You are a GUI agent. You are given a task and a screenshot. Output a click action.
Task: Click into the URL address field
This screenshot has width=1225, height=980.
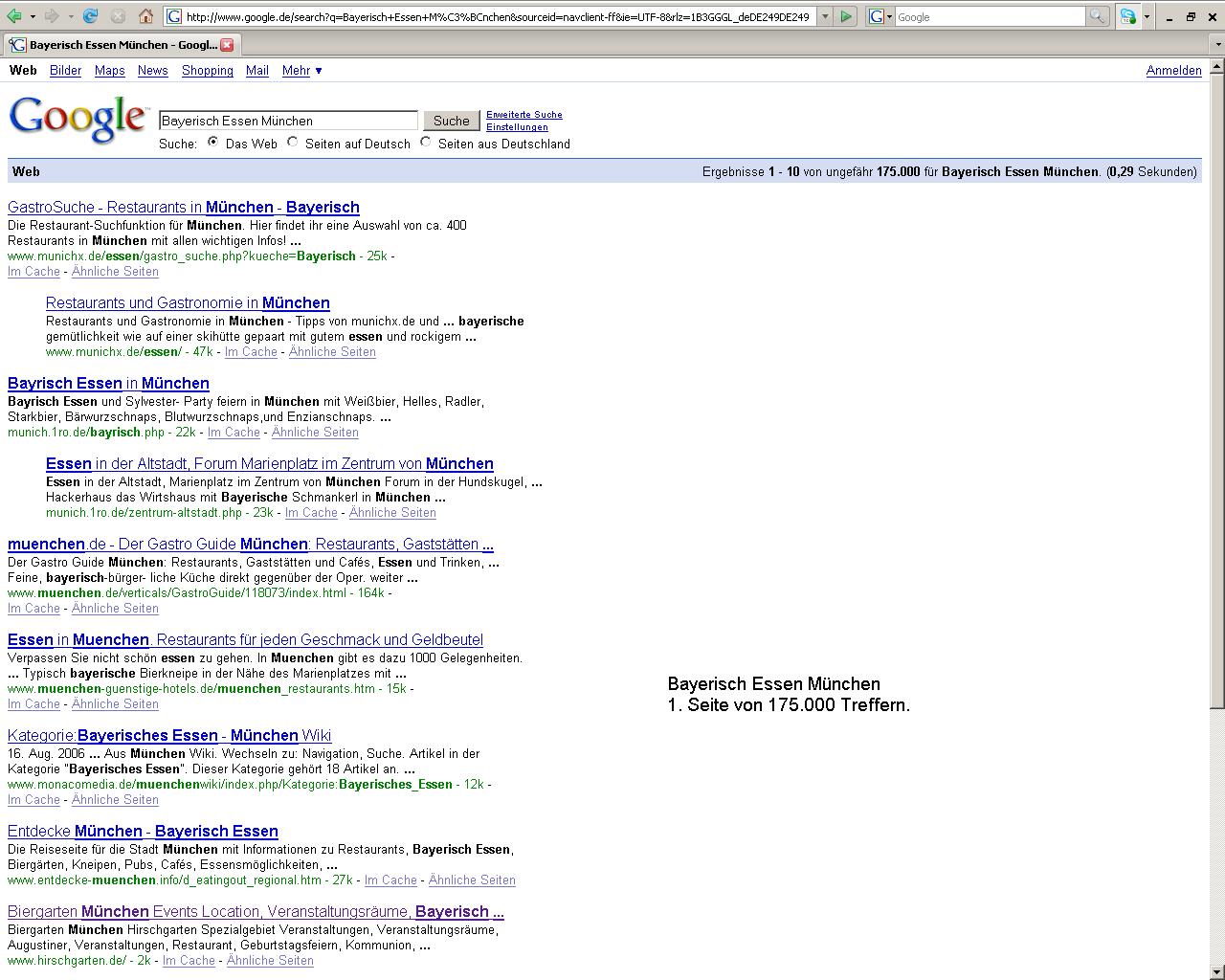pyautogui.click(x=498, y=16)
